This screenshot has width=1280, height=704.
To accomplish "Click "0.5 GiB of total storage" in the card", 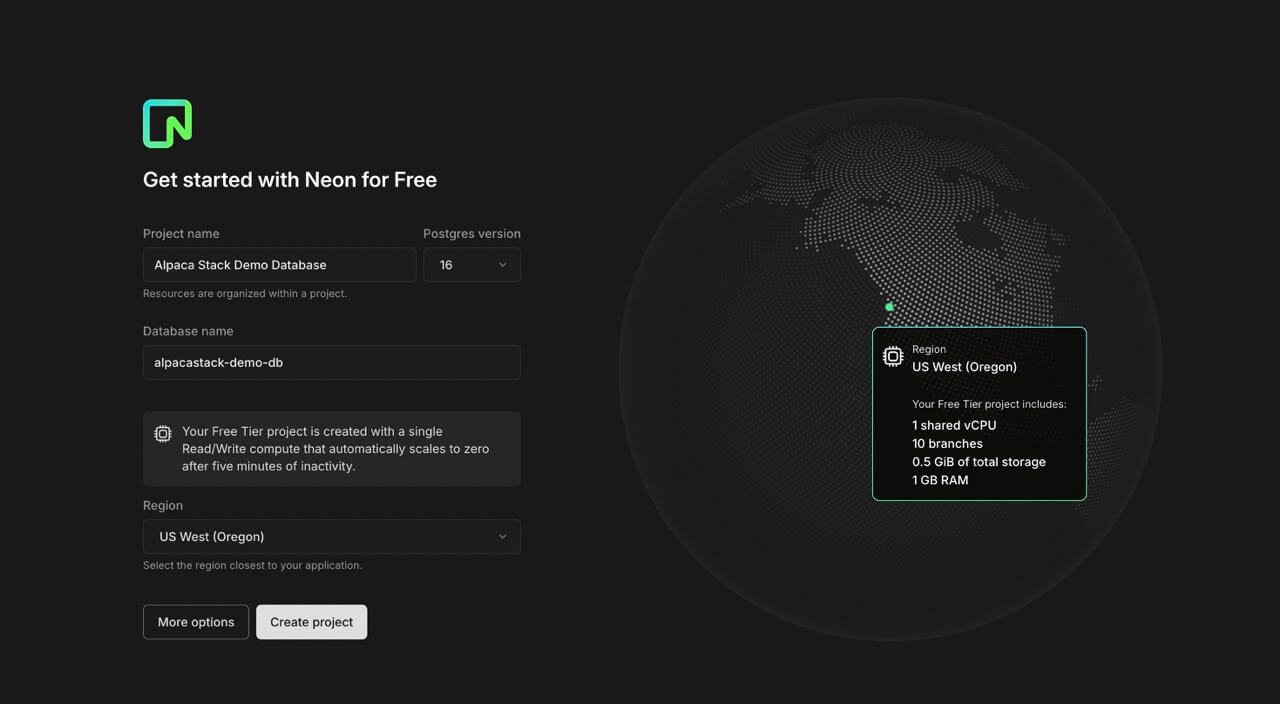I will pyautogui.click(x=978, y=462).
